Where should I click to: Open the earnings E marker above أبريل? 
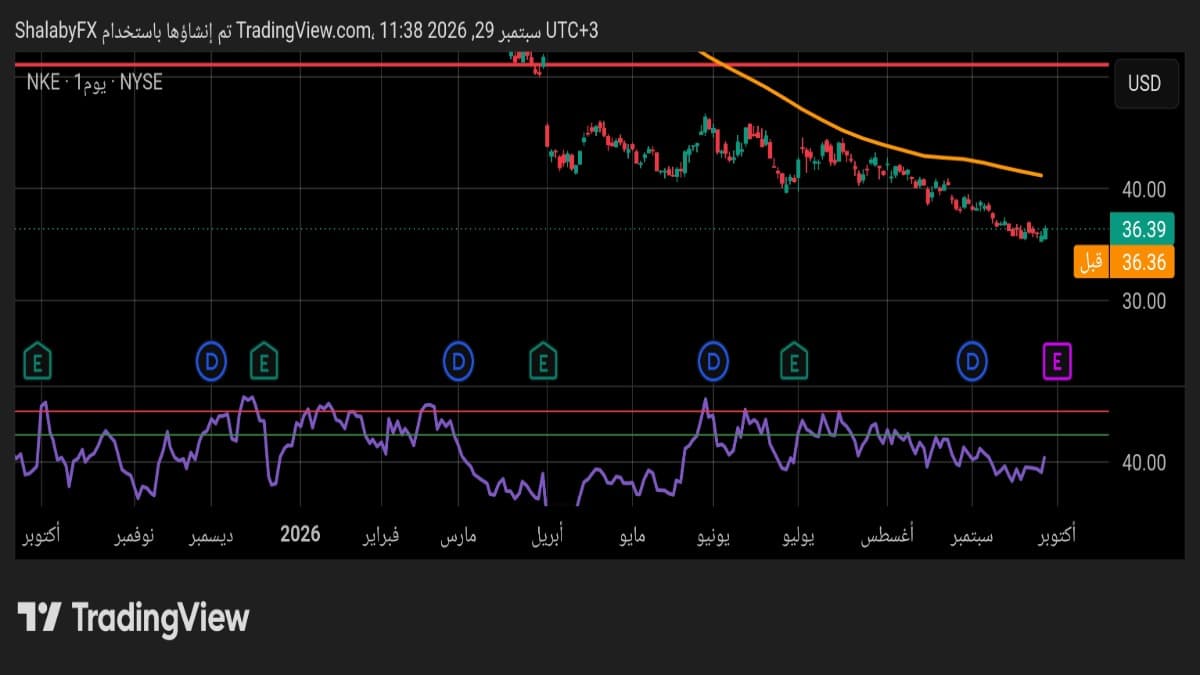pyautogui.click(x=542, y=360)
